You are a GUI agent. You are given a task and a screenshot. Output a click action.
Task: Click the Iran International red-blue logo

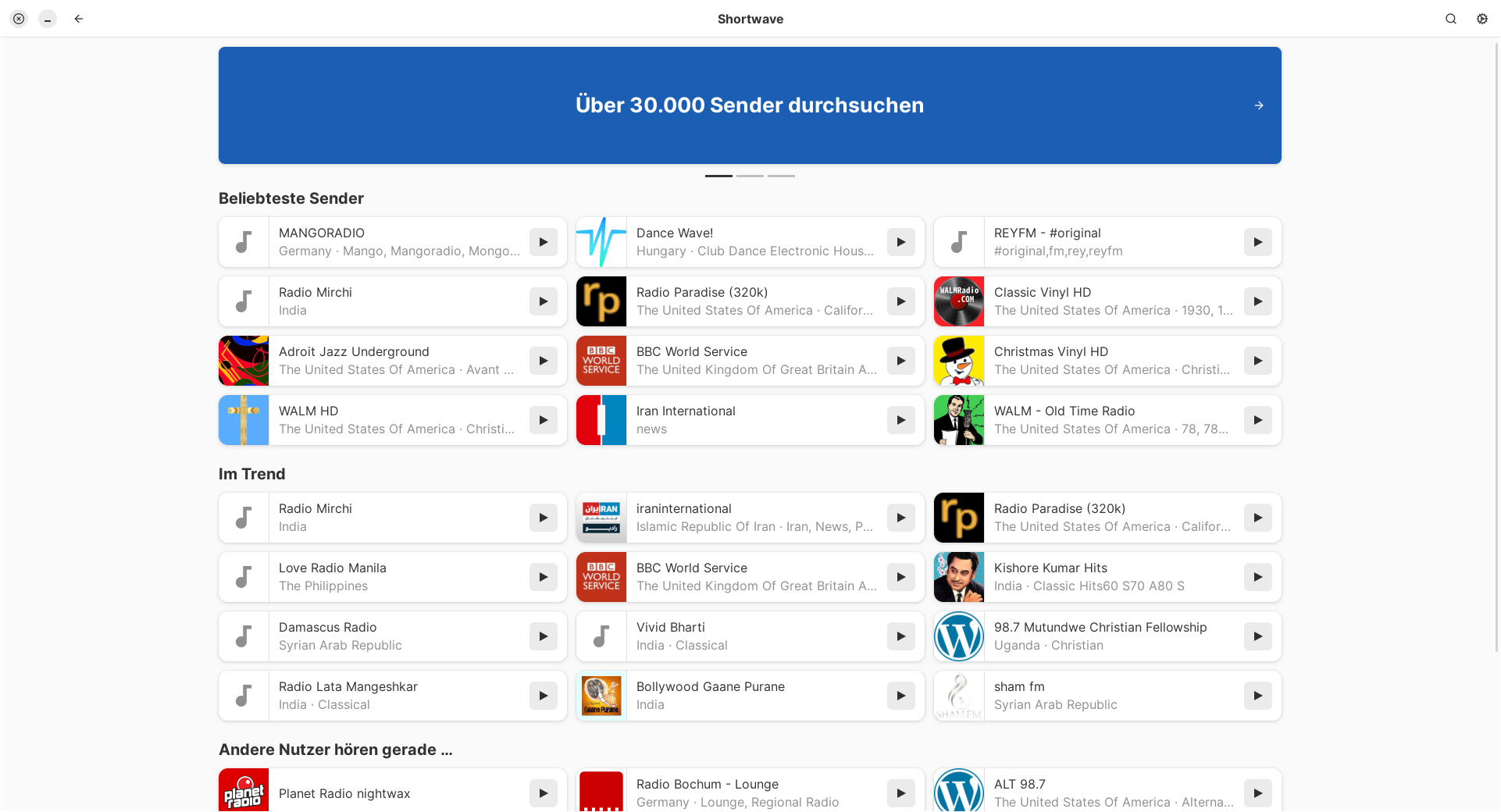(x=601, y=420)
